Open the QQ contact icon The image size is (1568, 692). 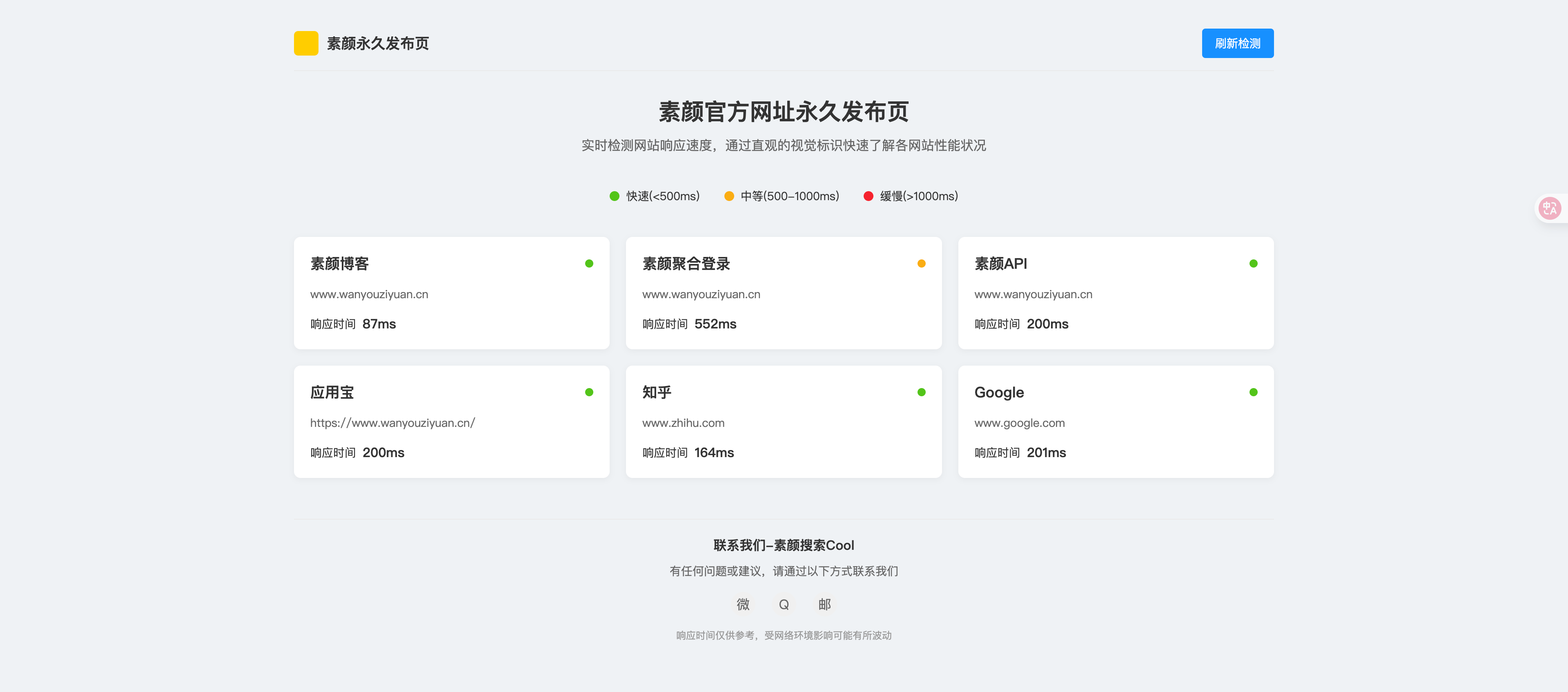tap(784, 604)
